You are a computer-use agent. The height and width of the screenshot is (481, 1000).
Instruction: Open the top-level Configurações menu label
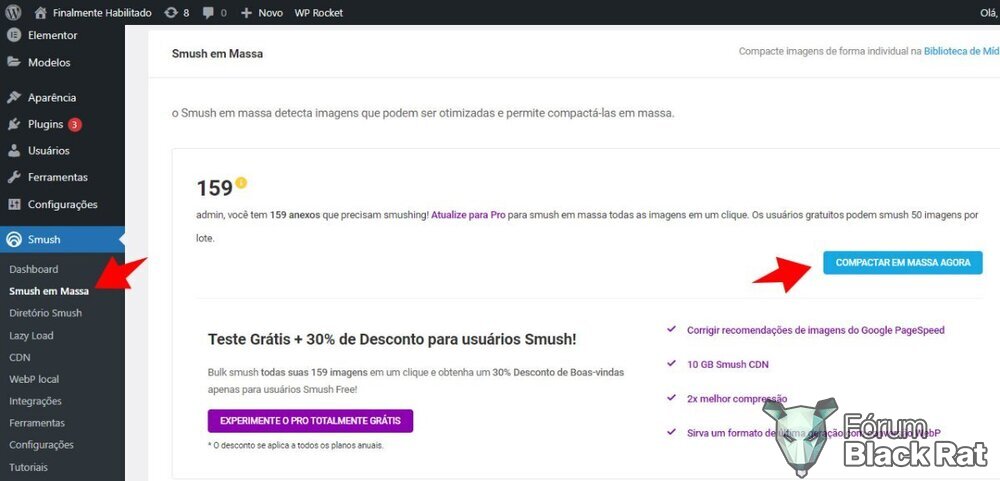coord(62,205)
